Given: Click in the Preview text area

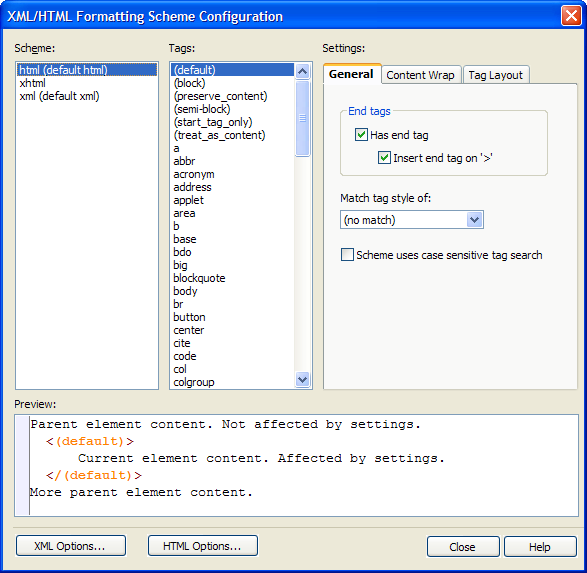Looking at the screenshot, I should coord(296,465).
